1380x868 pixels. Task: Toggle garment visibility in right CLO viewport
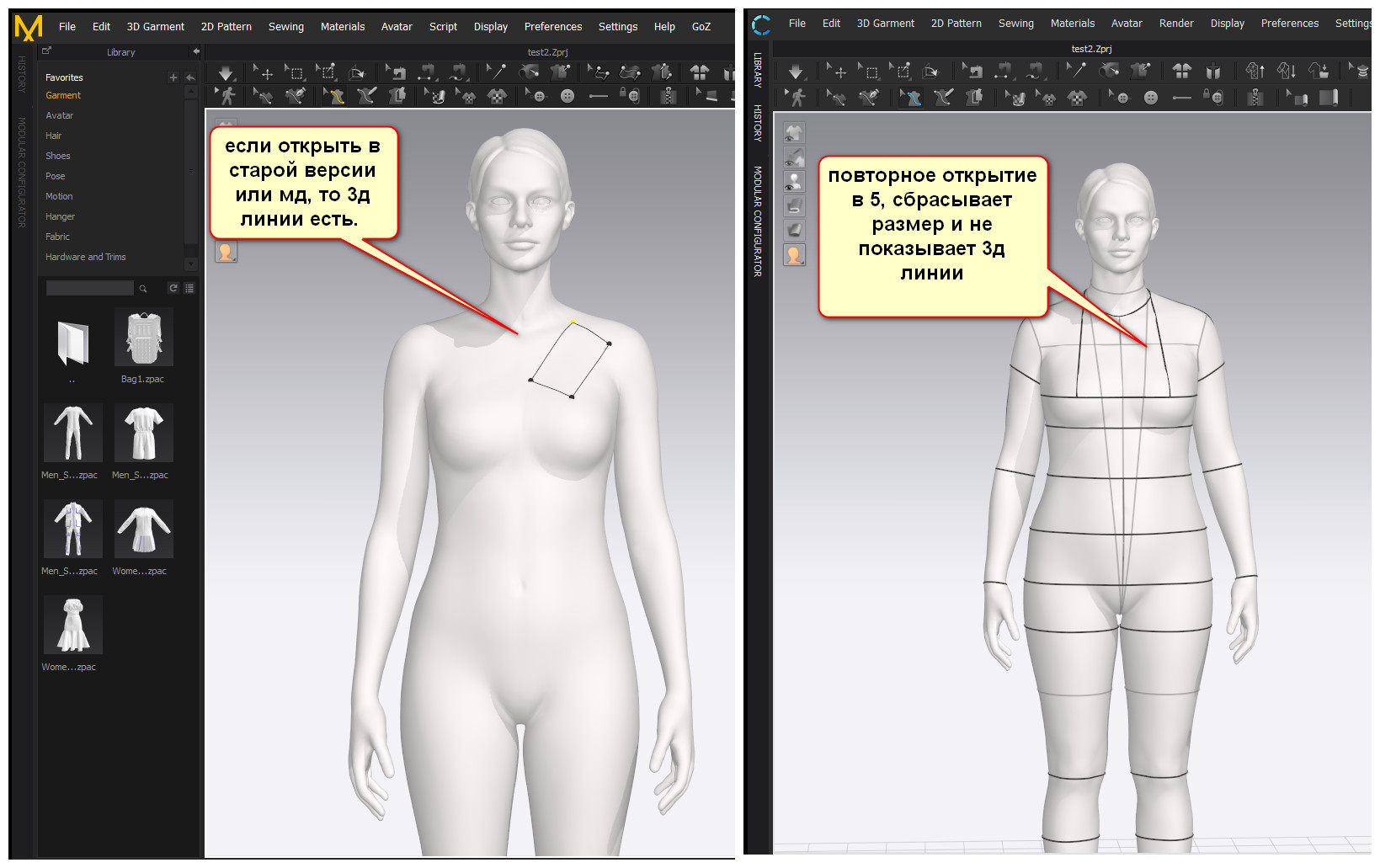(x=794, y=133)
